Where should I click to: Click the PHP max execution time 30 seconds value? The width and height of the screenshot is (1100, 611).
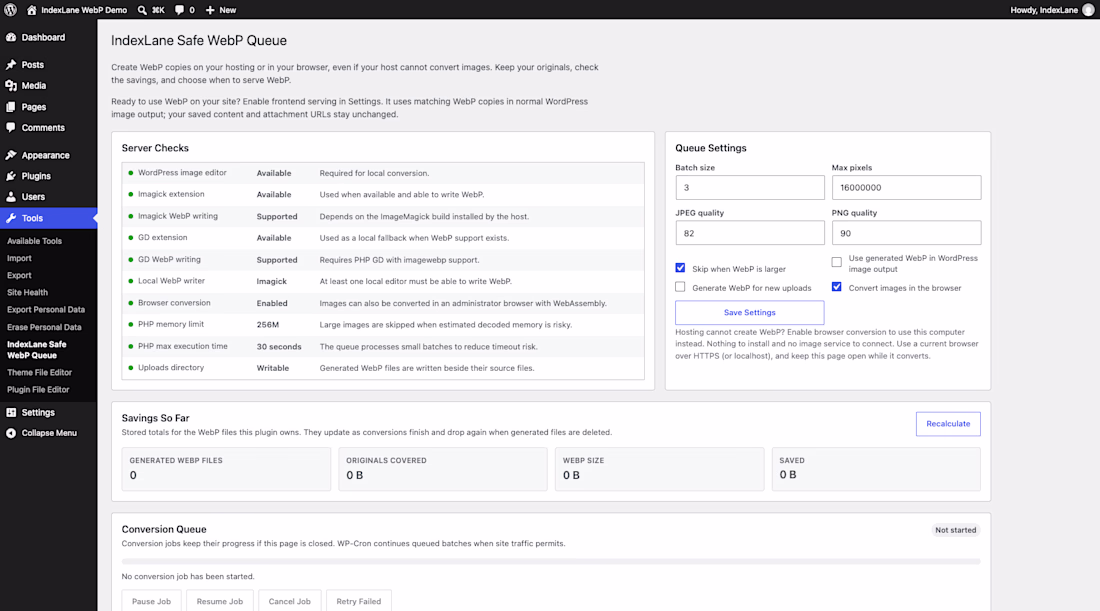click(279, 347)
